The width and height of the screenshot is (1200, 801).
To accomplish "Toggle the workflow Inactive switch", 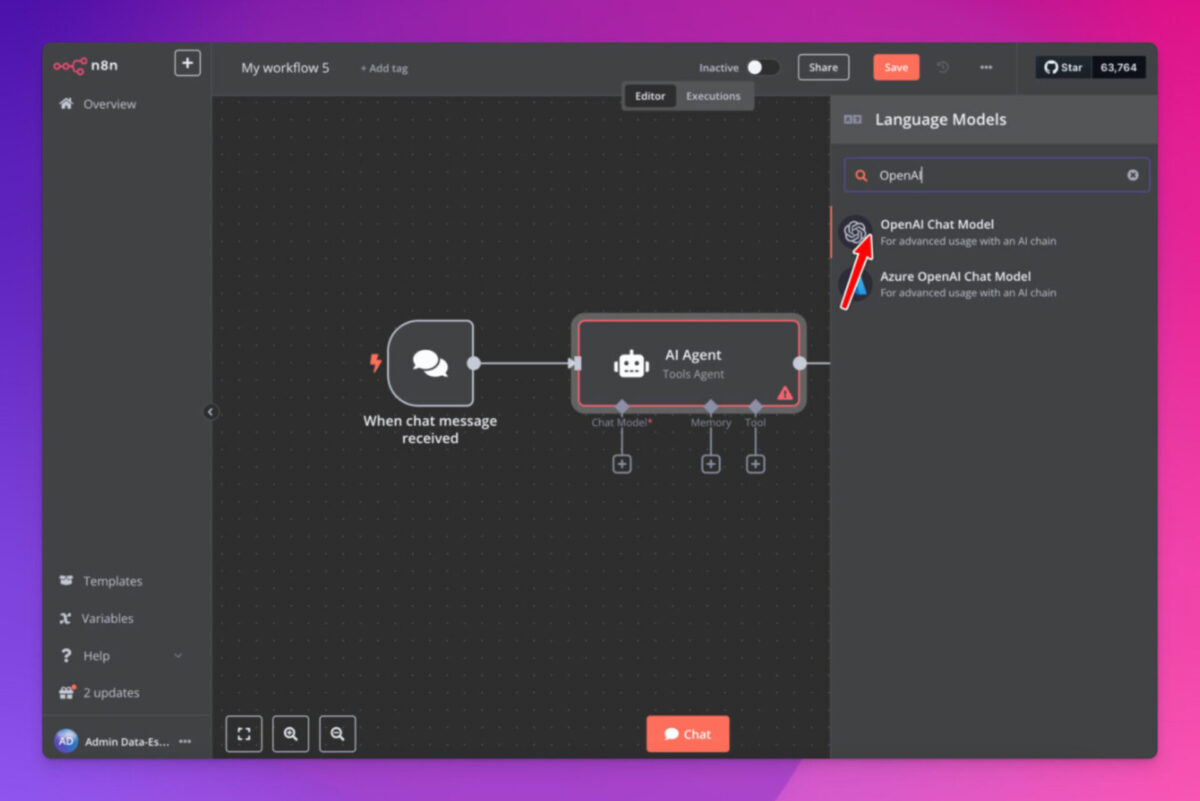I will coord(762,68).
